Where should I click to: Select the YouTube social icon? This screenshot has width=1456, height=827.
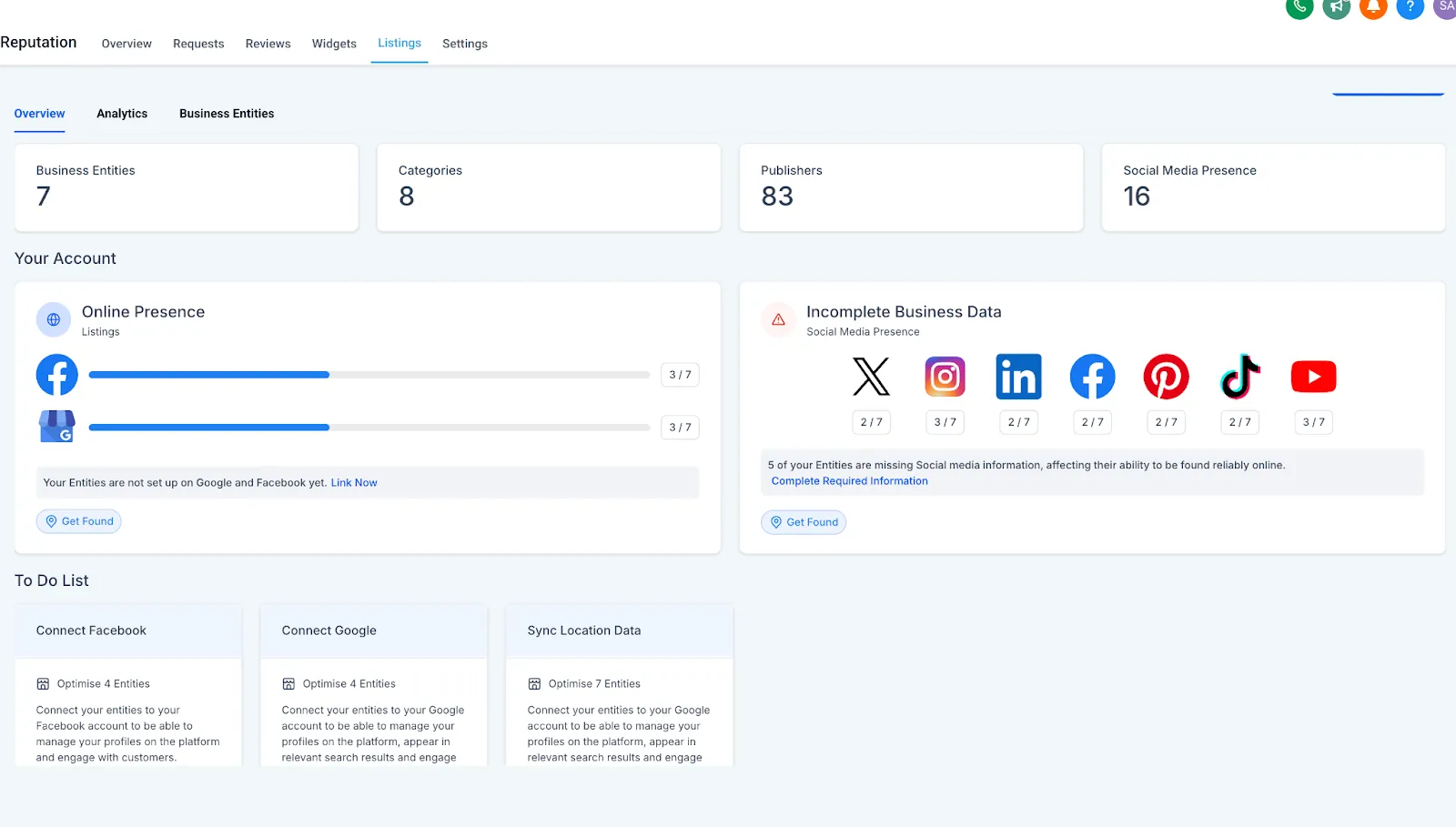pos(1313,377)
